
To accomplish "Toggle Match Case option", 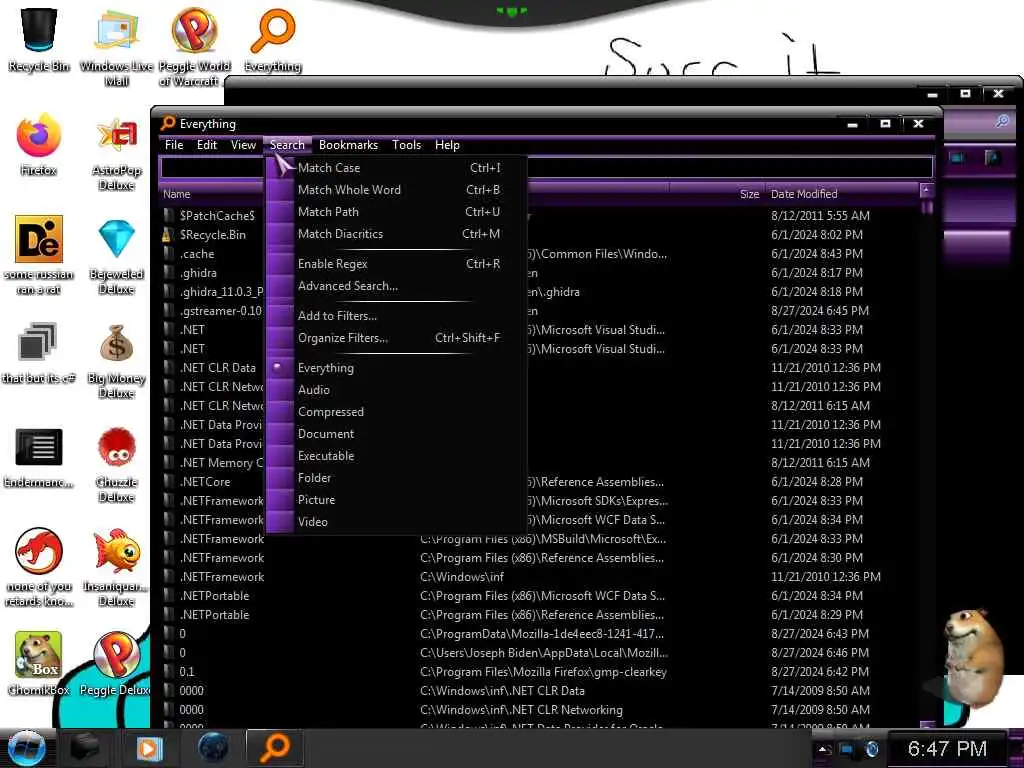I will tap(398, 168).
